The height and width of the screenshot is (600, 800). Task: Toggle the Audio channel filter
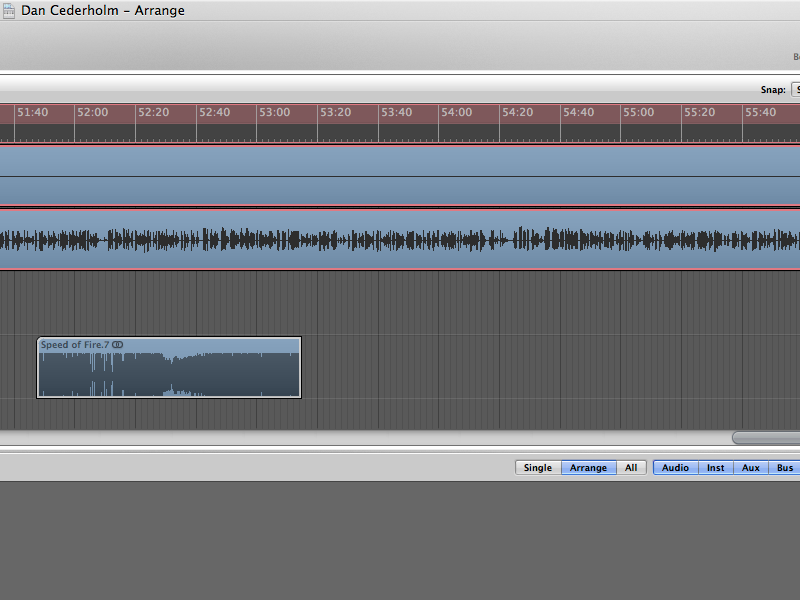tap(675, 467)
